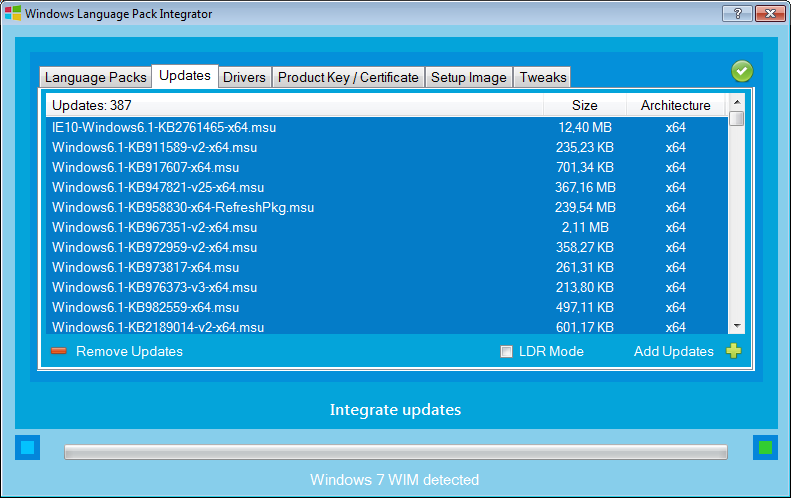Click the 239,54 MB size cell
The image size is (791, 498).
pyautogui.click(x=585, y=207)
